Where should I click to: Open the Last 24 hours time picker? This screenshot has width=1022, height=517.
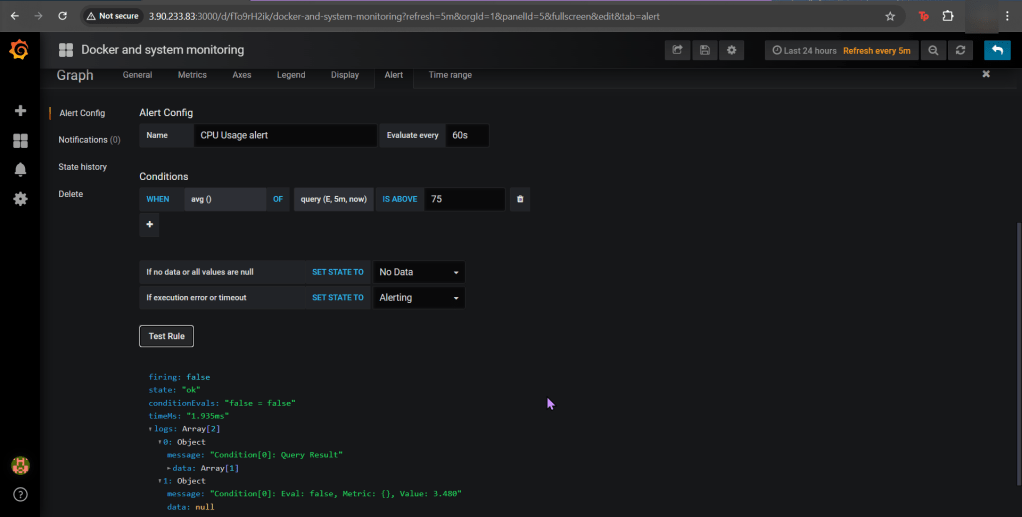point(803,50)
